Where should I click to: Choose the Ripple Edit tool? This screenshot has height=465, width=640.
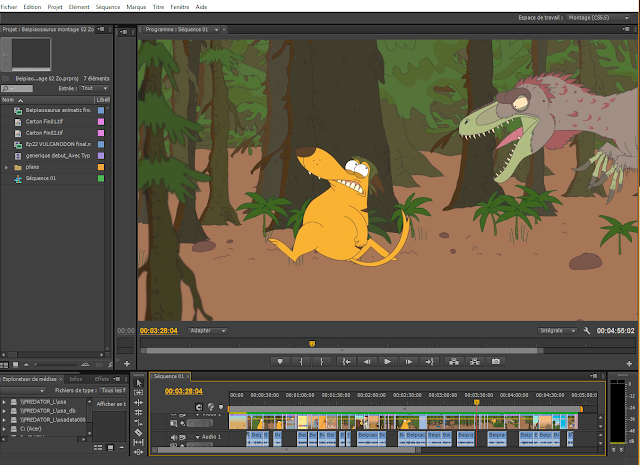click(x=138, y=403)
